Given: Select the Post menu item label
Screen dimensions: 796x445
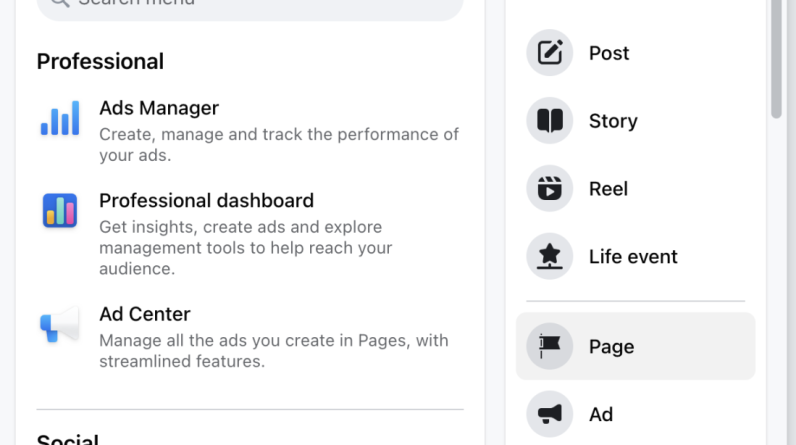Looking at the screenshot, I should tap(609, 53).
